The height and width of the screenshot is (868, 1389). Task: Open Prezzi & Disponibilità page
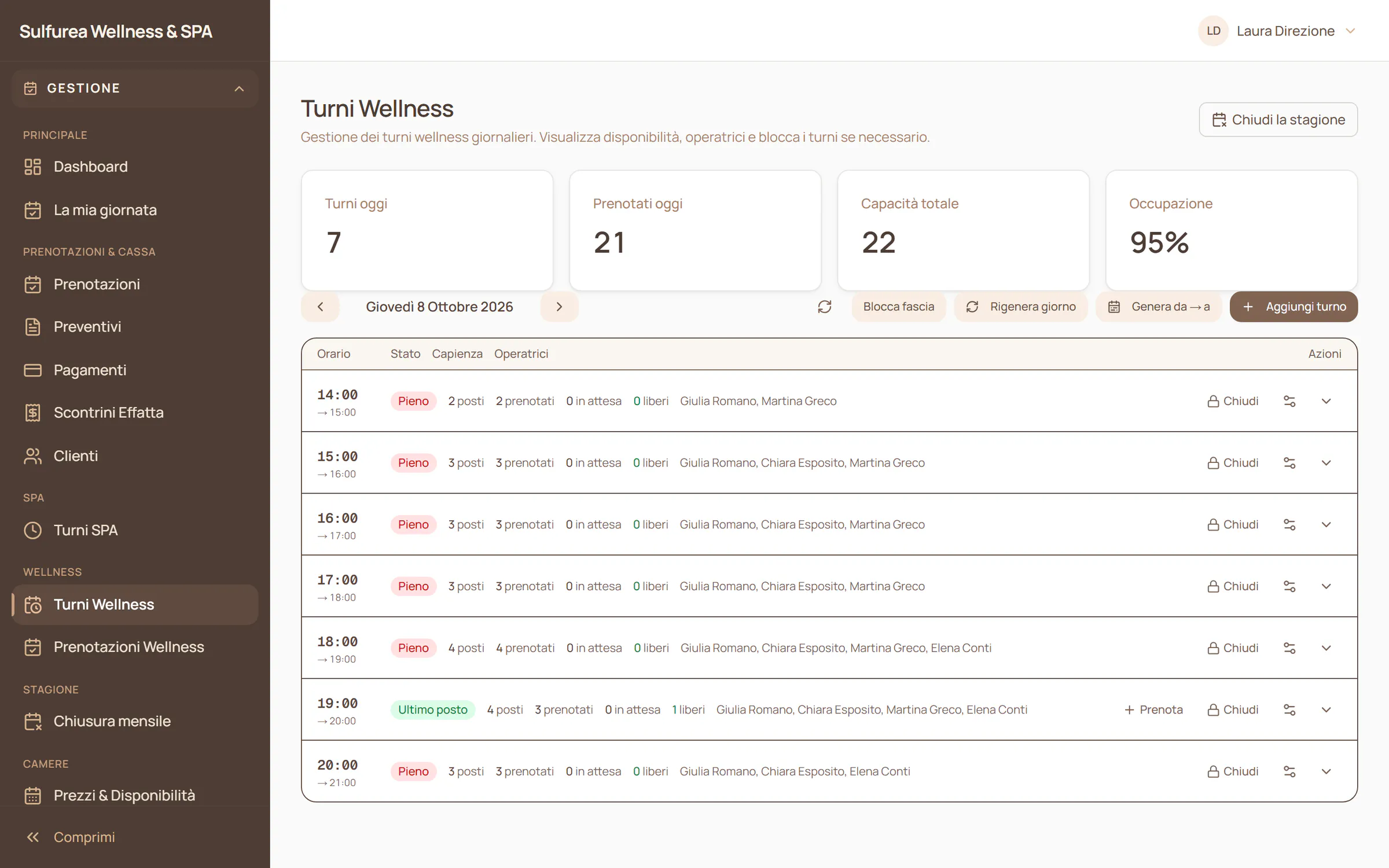coord(135,796)
